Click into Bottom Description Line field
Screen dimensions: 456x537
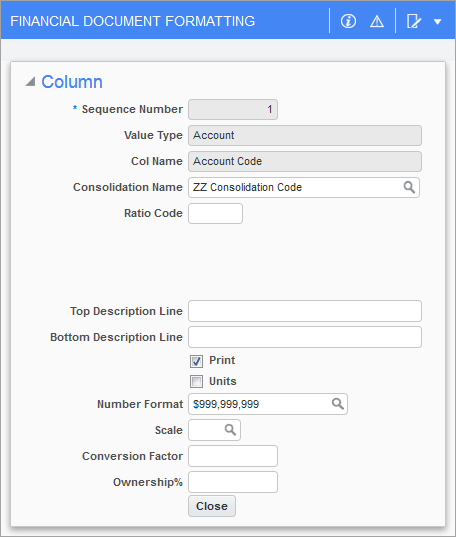tap(305, 337)
